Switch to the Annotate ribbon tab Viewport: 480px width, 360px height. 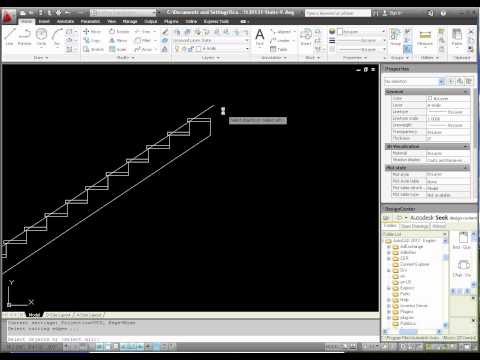(65, 21)
